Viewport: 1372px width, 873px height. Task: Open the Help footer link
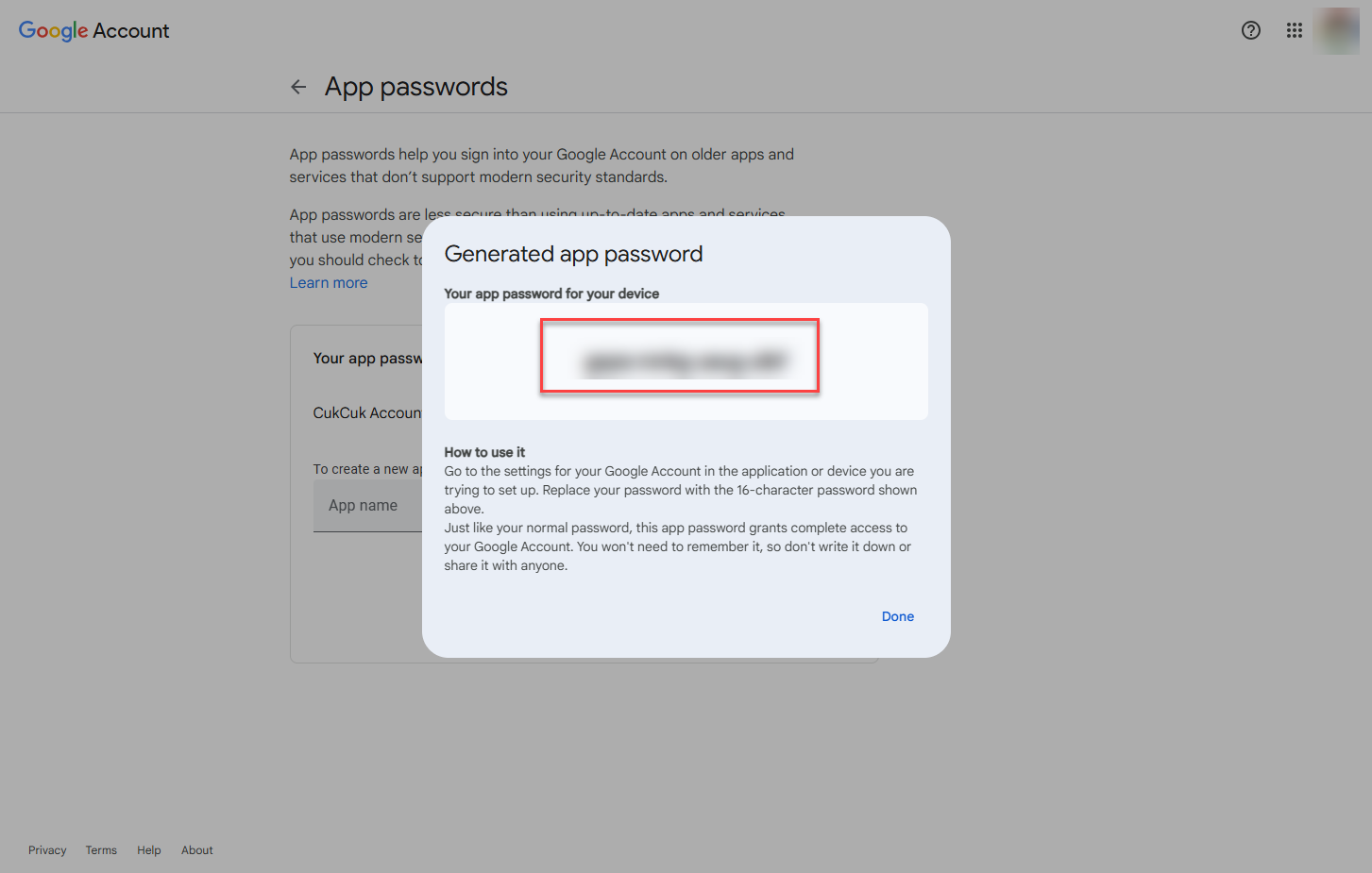pyautogui.click(x=149, y=850)
